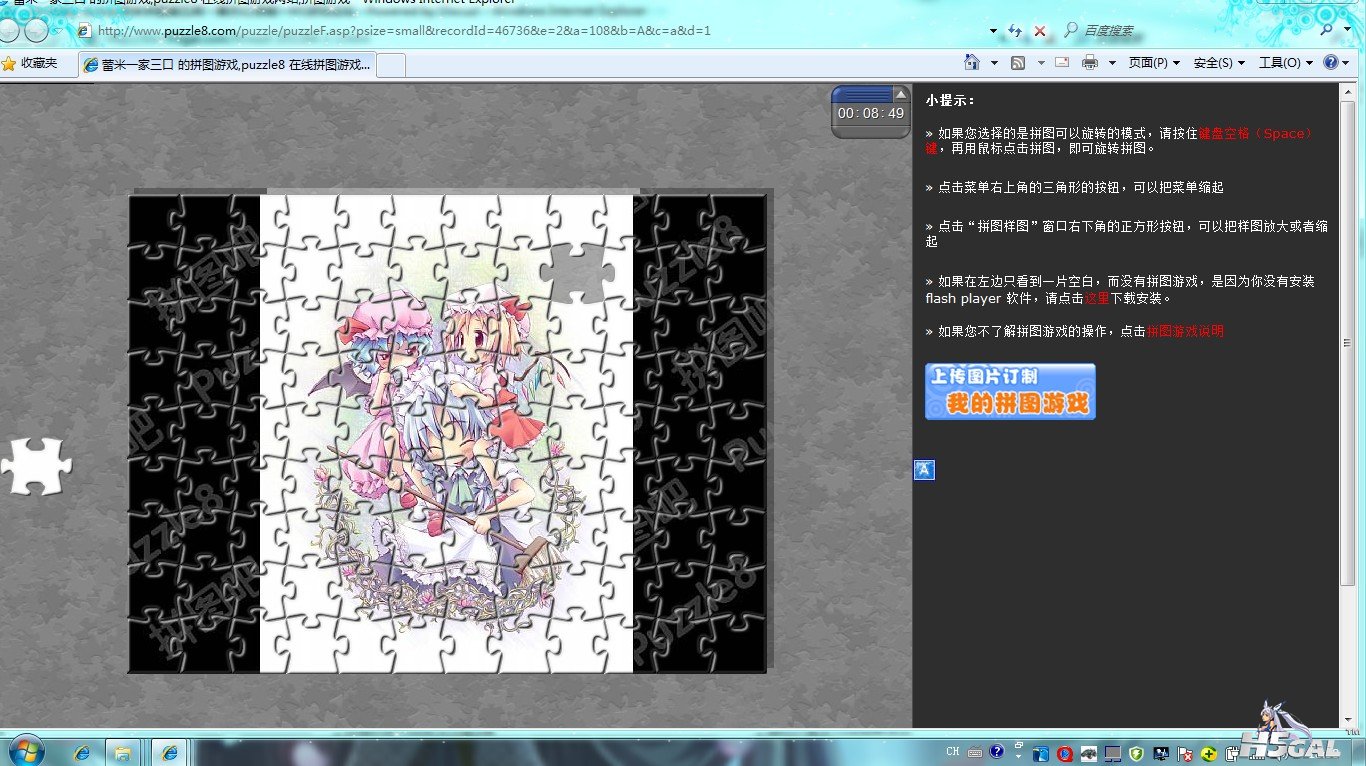The image size is (1366, 766).
Task: Click the page vertical scrollbar thumb
Action: tap(1347, 342)
